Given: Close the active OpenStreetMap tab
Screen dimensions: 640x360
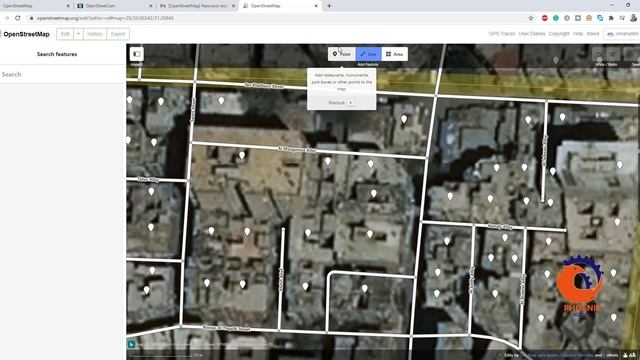Looking at the screenshot, I should click(x=316, y=6).
